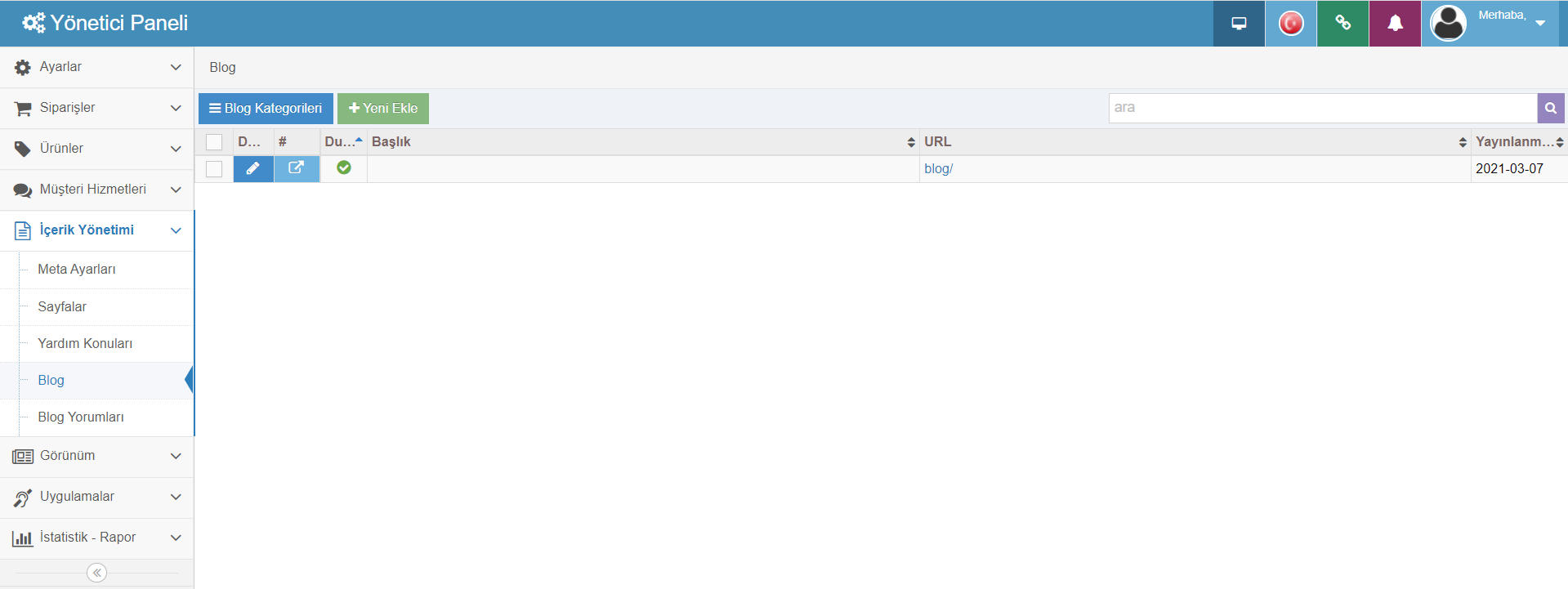Open blog post via external link icon
The height and width of the screenshot is (589, 1568).
tap(297, 168)
